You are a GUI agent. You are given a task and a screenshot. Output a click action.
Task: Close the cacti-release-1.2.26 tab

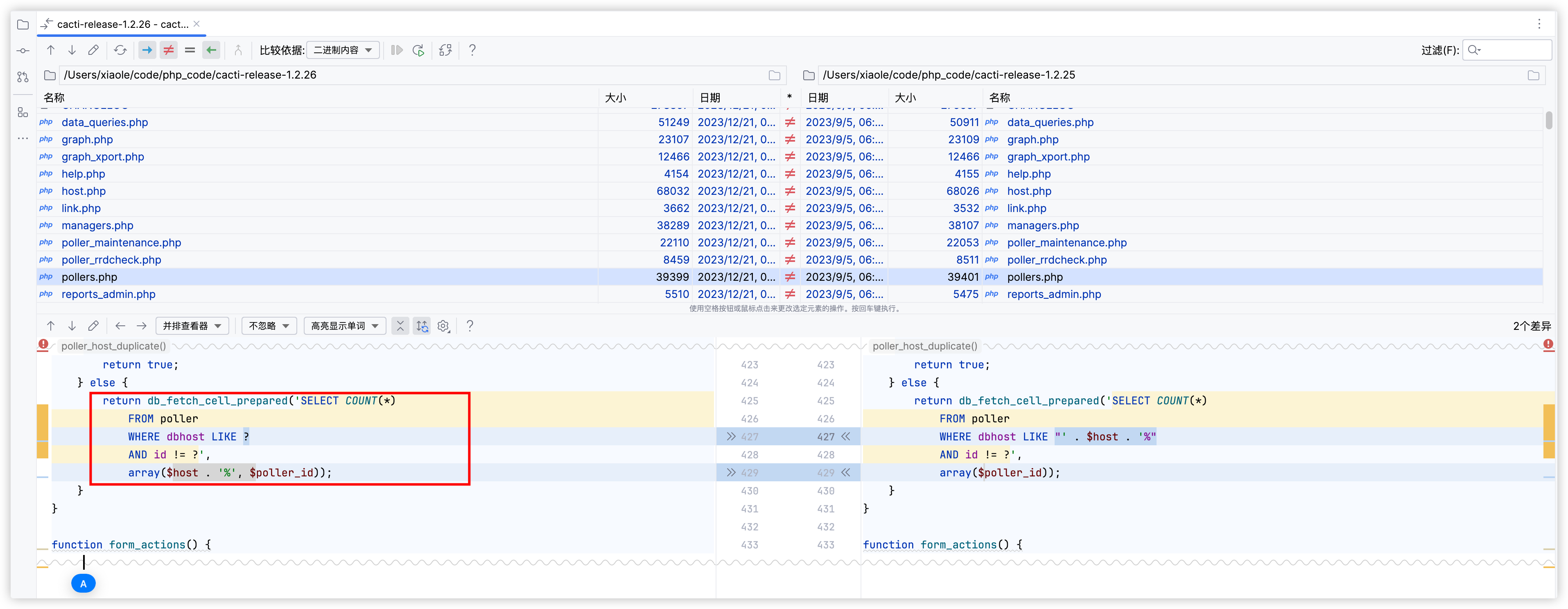pos(197,24)
